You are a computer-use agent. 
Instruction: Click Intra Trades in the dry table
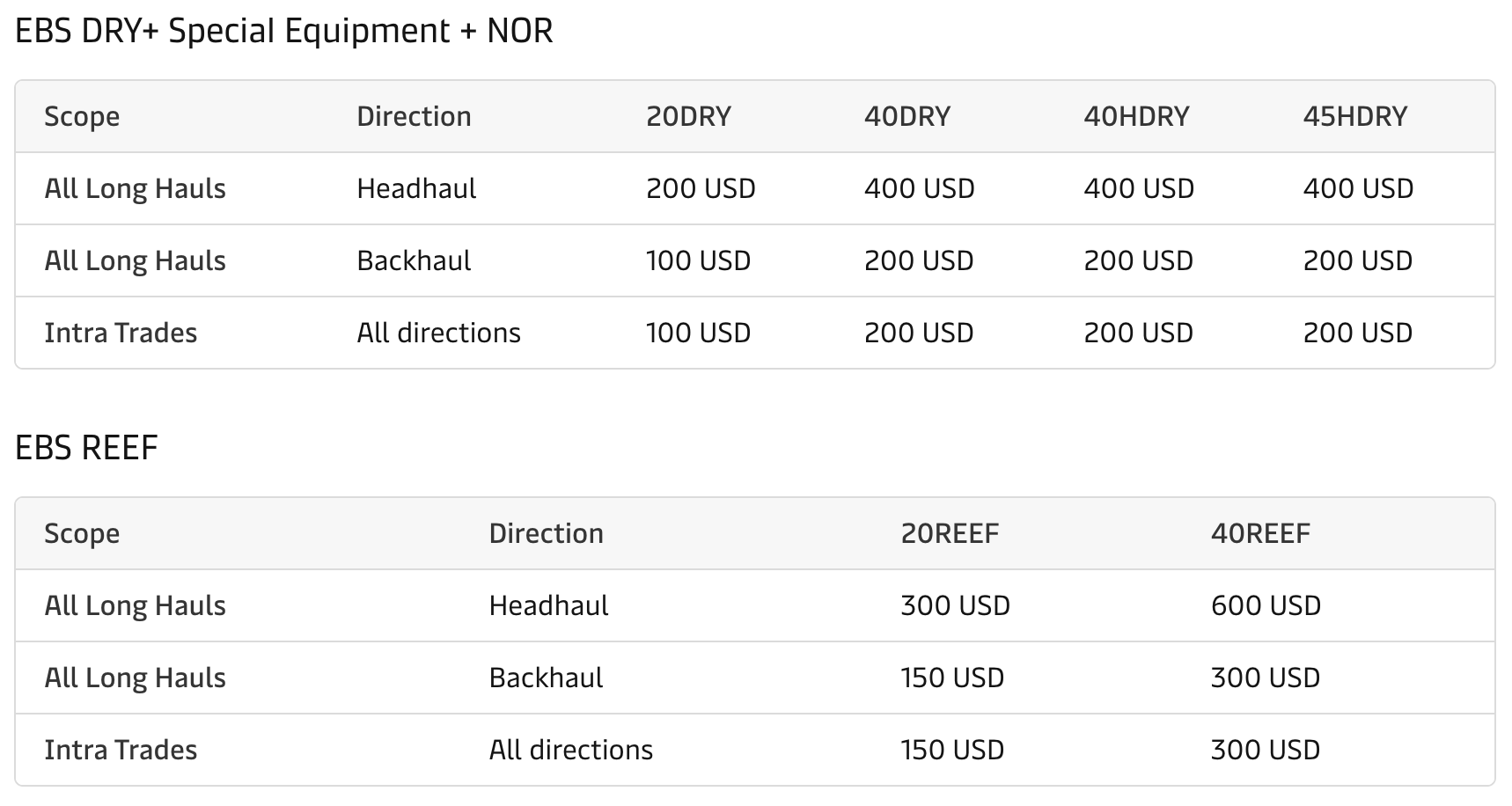(121, 333)
